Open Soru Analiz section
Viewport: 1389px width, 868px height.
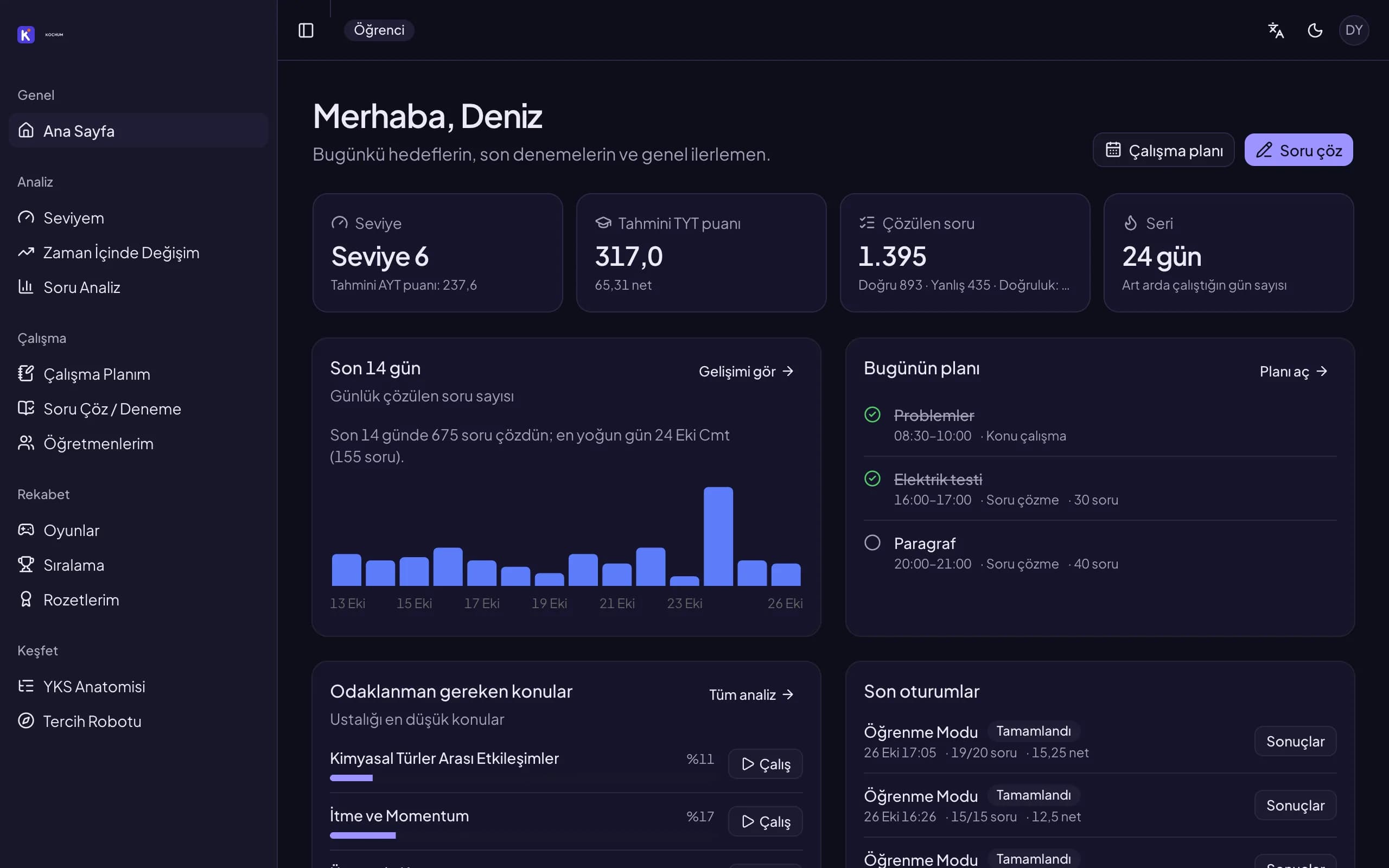tap(138, 287)
